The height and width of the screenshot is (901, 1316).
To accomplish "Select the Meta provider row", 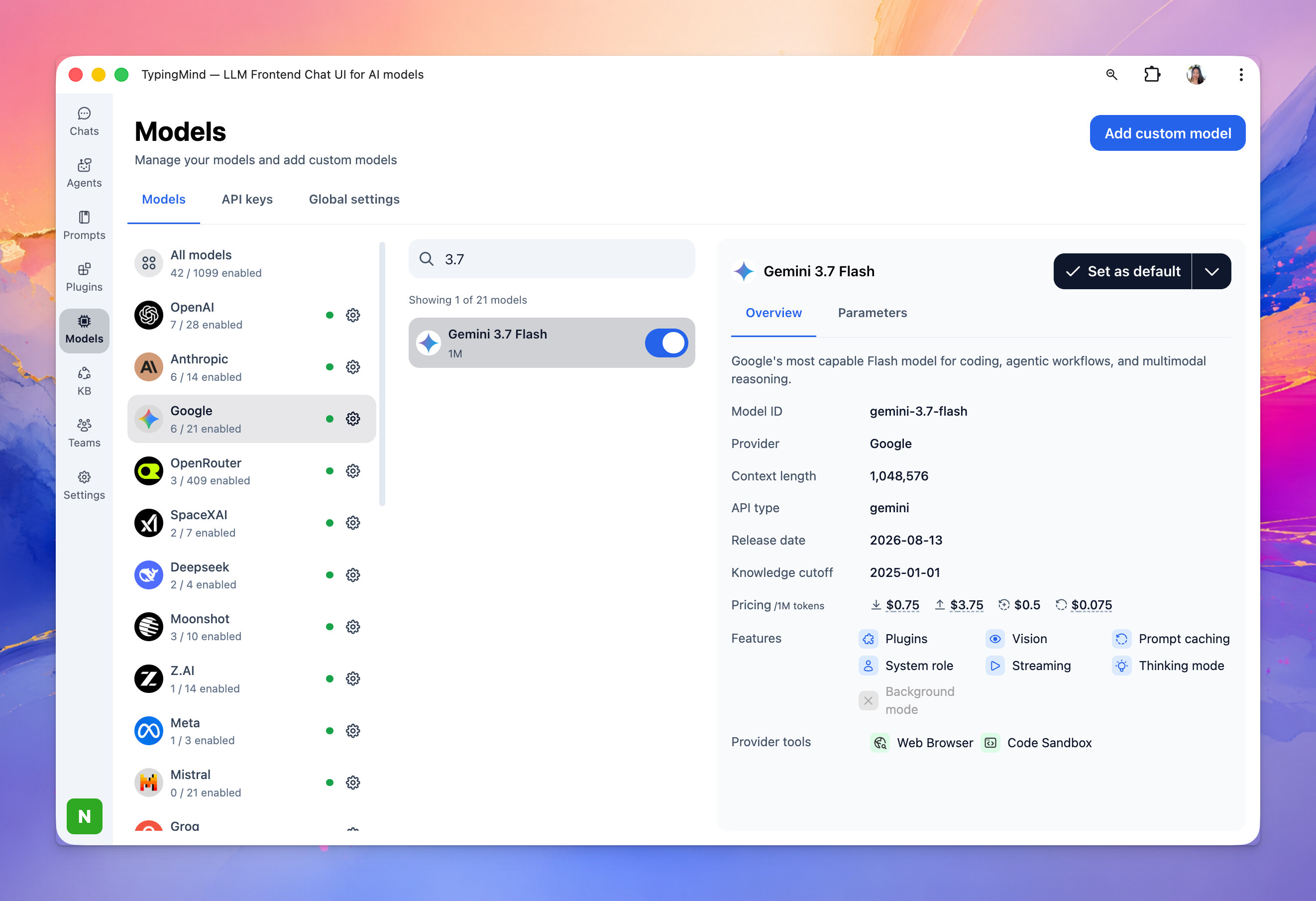I will [x=251, y=731].
